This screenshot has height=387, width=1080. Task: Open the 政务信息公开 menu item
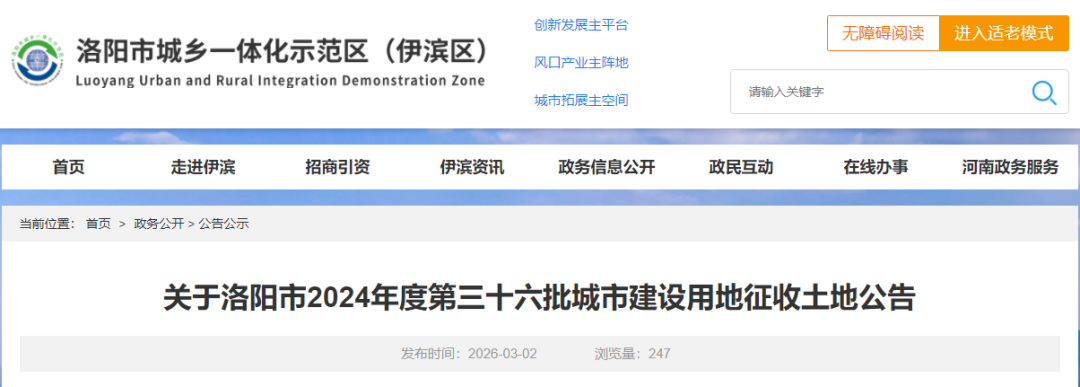[x=606, y=167]
